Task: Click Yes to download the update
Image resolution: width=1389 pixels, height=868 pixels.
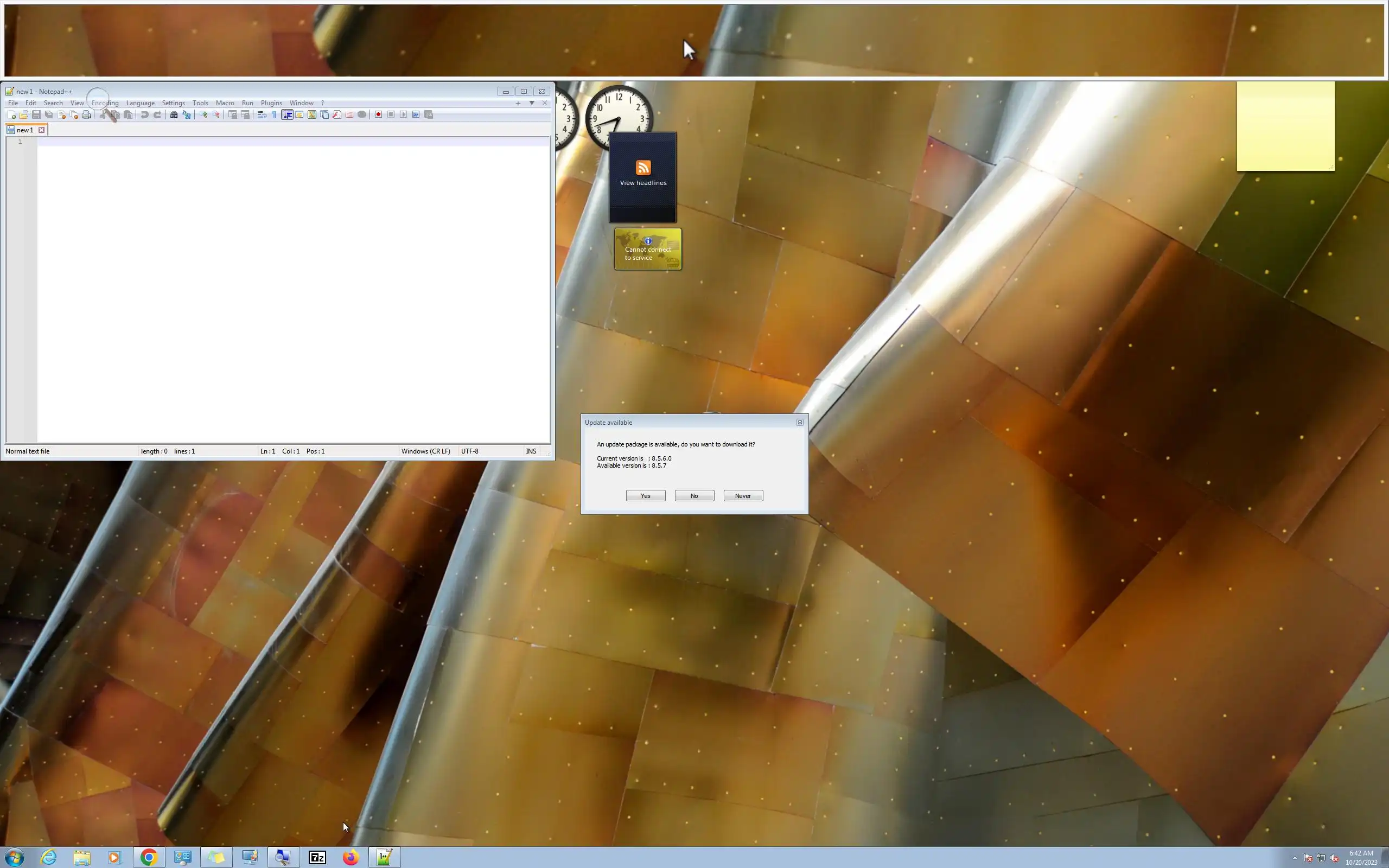Action: [x=645, y=496]
